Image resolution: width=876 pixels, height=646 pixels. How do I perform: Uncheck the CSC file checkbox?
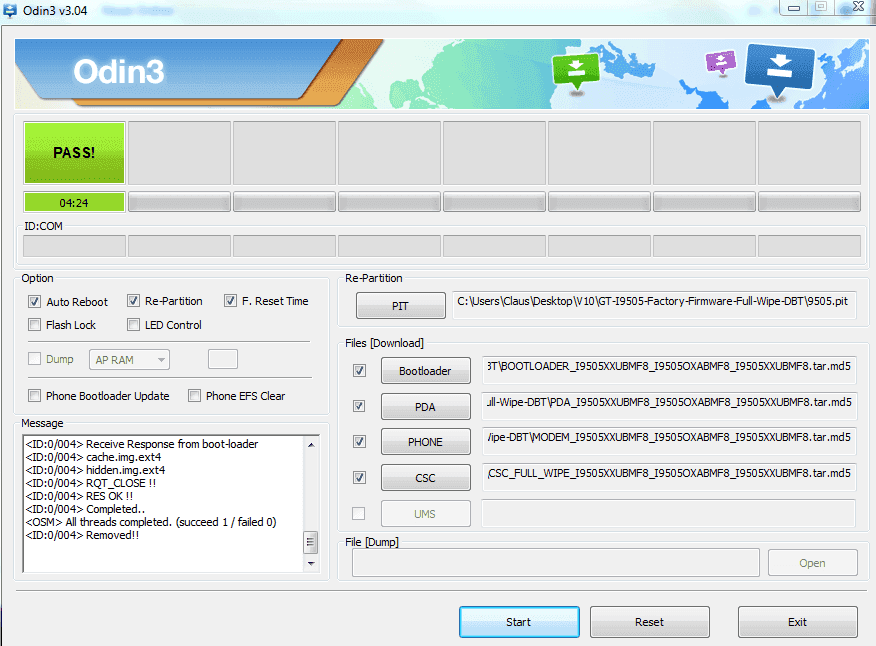click(x=359, y=478)
